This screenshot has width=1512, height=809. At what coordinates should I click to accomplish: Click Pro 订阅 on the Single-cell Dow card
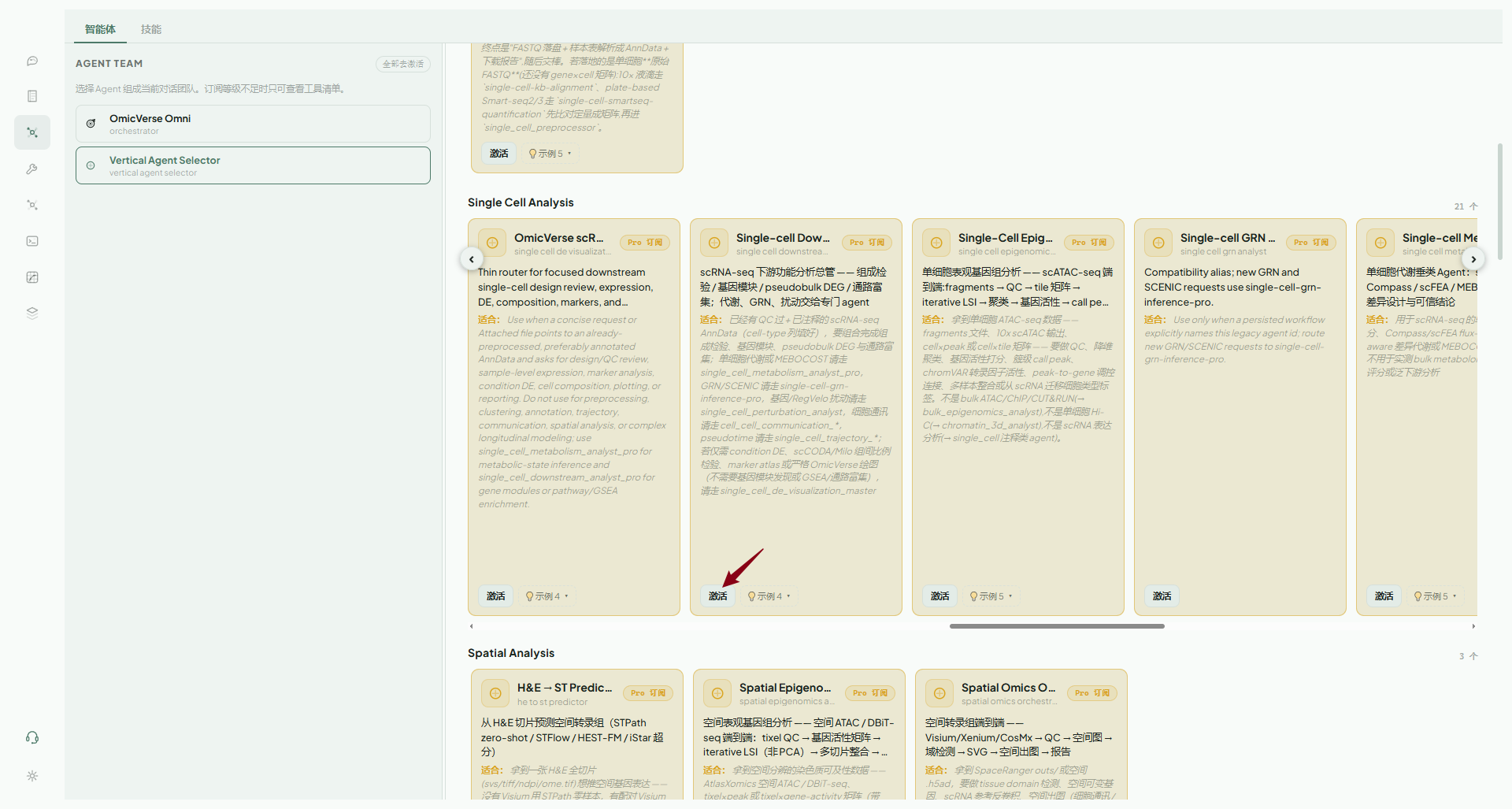pos(867,243)
